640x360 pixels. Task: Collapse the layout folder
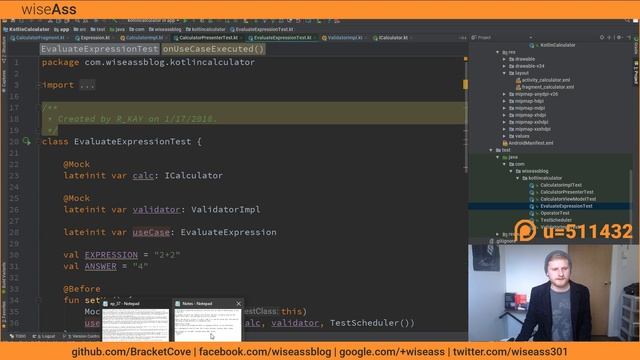504,73
